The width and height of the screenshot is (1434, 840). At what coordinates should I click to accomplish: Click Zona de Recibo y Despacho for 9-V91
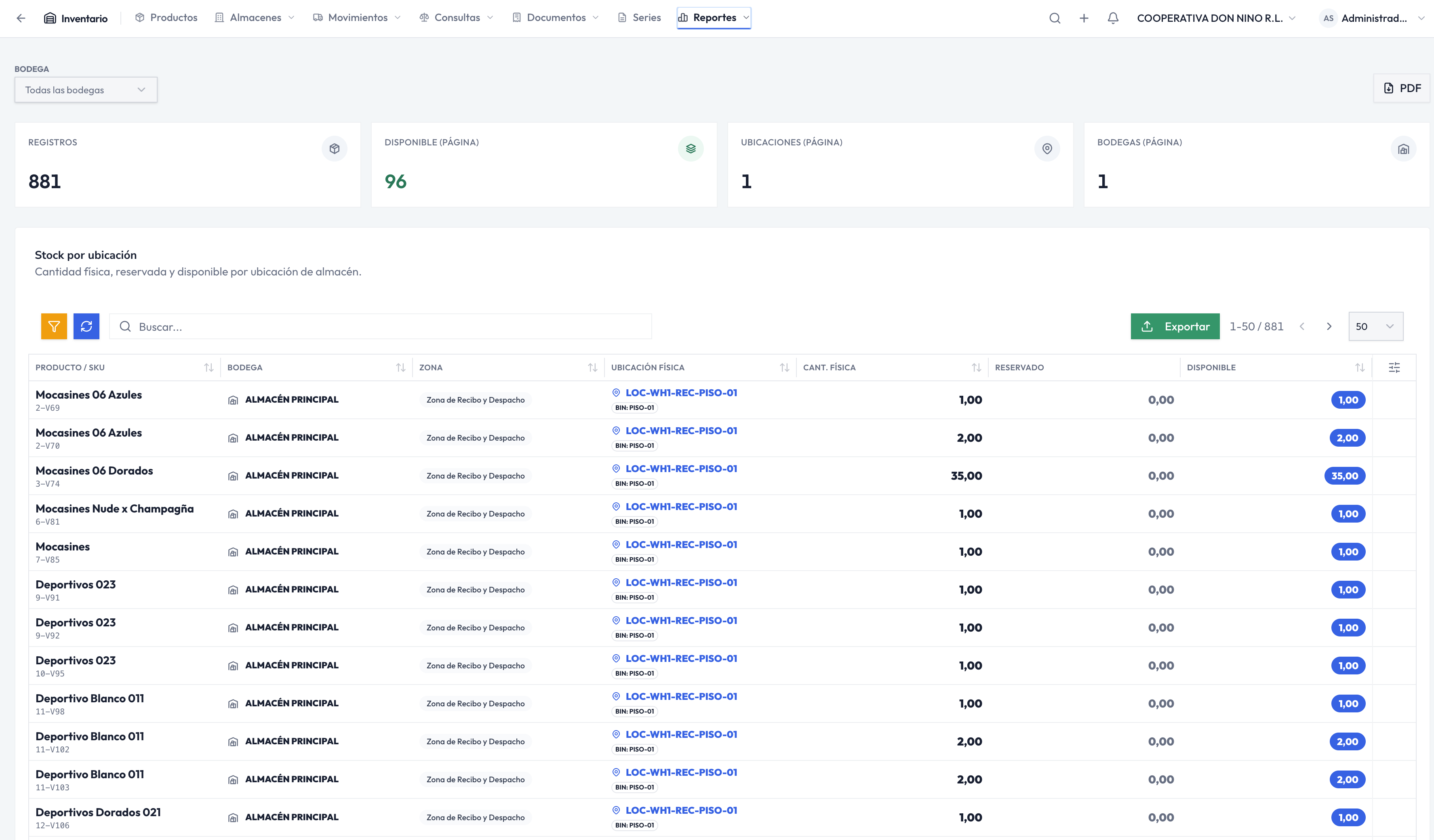coord(476,590)
